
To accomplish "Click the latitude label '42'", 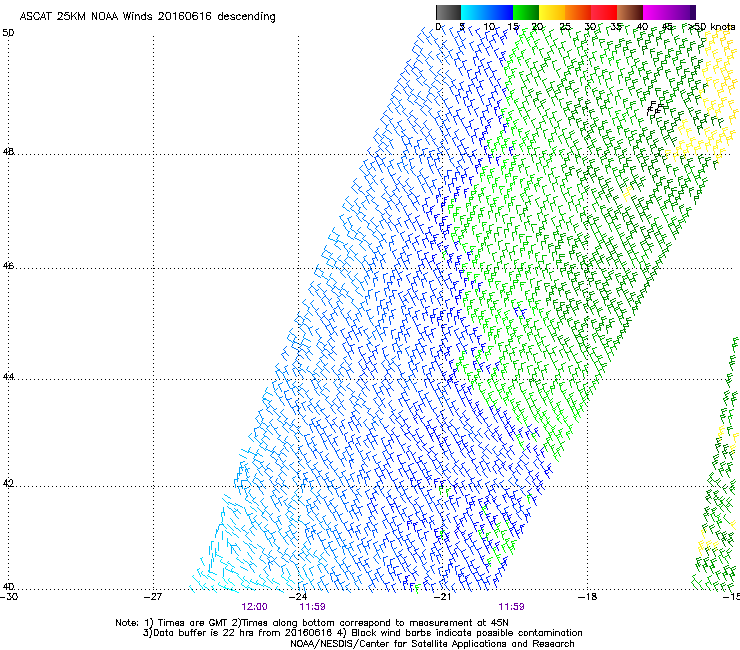I will click(x=8, y=484).
